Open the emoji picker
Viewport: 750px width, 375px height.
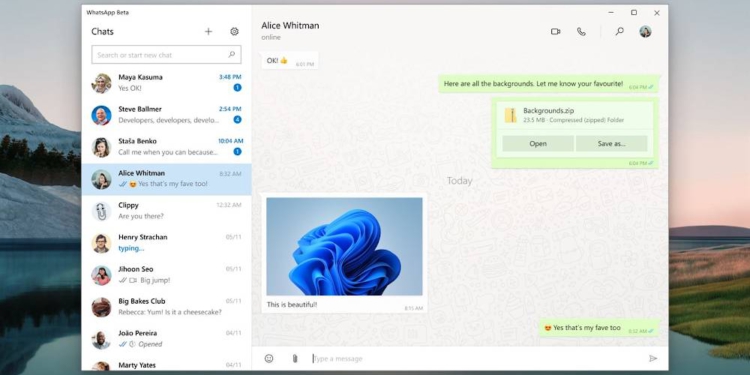(269, 358)
